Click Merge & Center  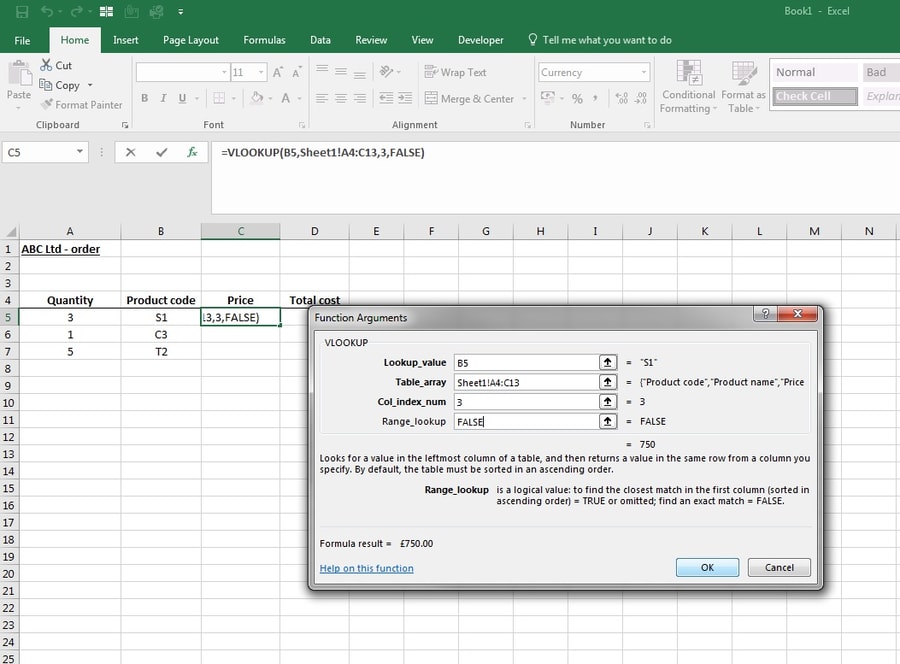click(469, 99)
